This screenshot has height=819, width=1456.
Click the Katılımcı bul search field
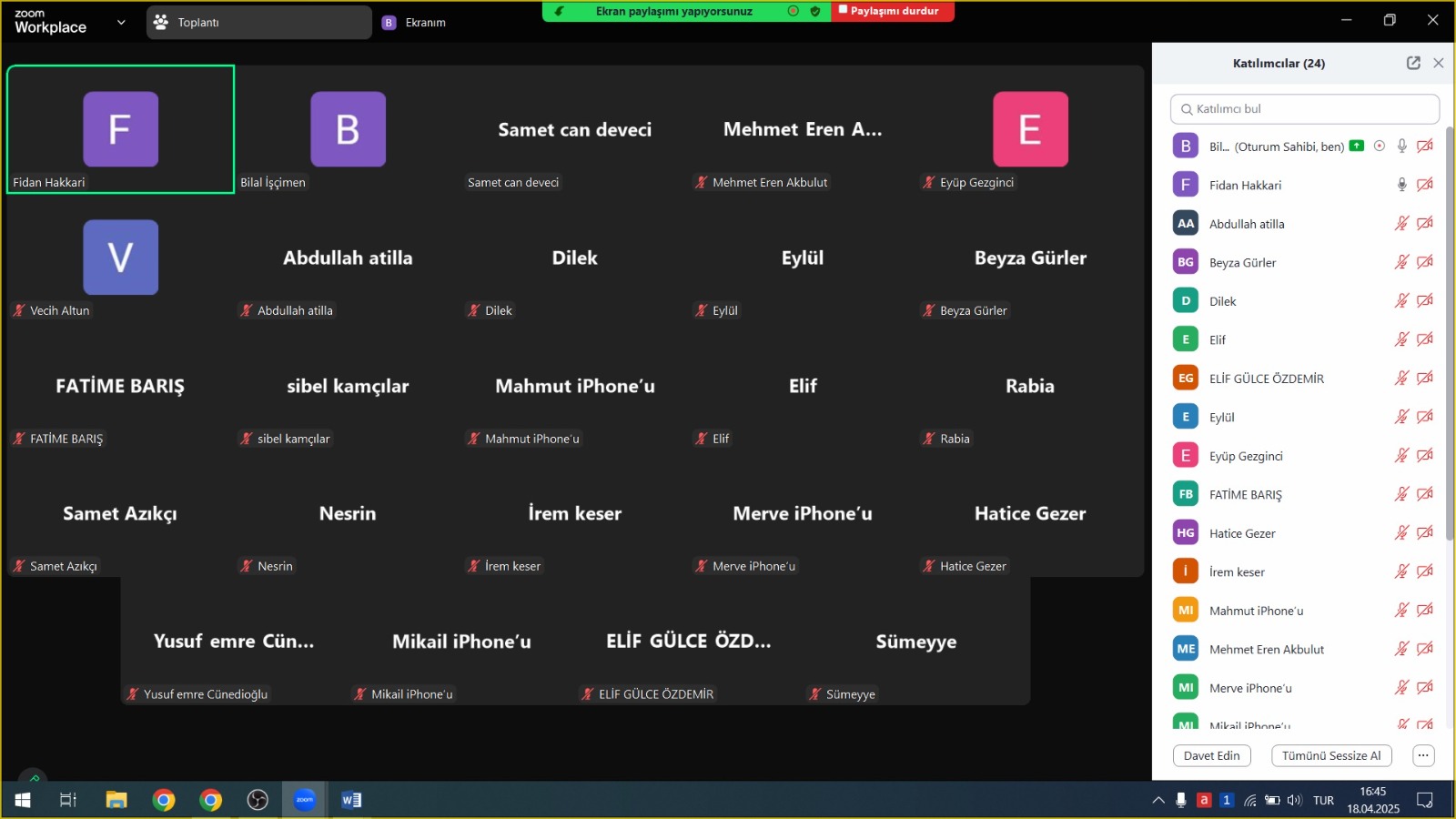coord(1305,108)
